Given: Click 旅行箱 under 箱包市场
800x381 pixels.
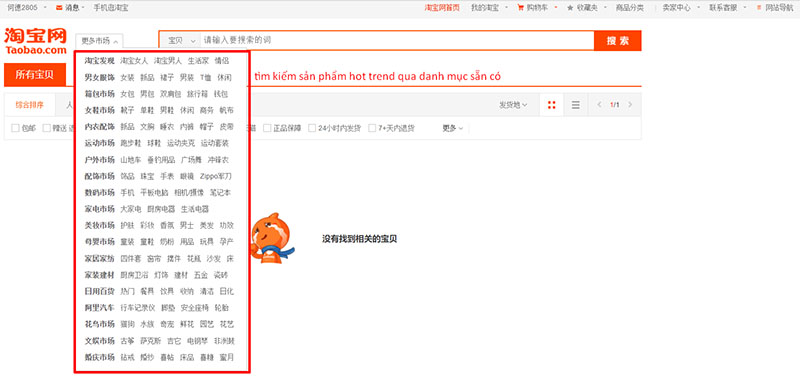Looking at the screenshot, I should pyautogui.click(x=197, y=94).
